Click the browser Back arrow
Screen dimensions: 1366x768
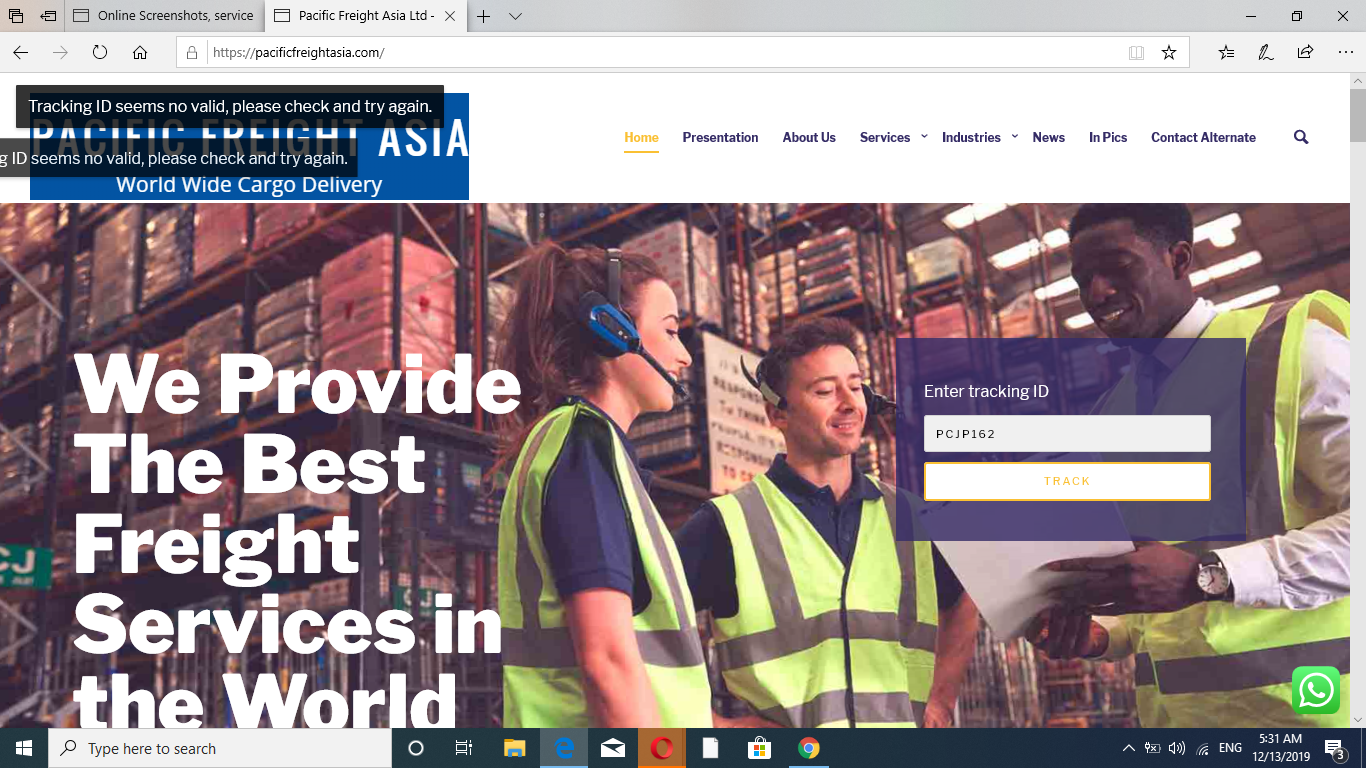click(21, 52)
